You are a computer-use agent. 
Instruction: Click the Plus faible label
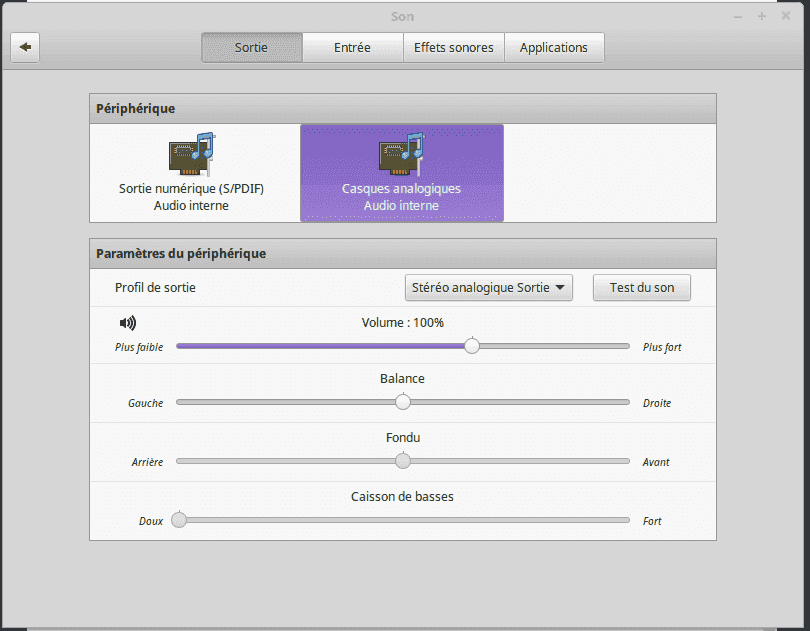139,347
